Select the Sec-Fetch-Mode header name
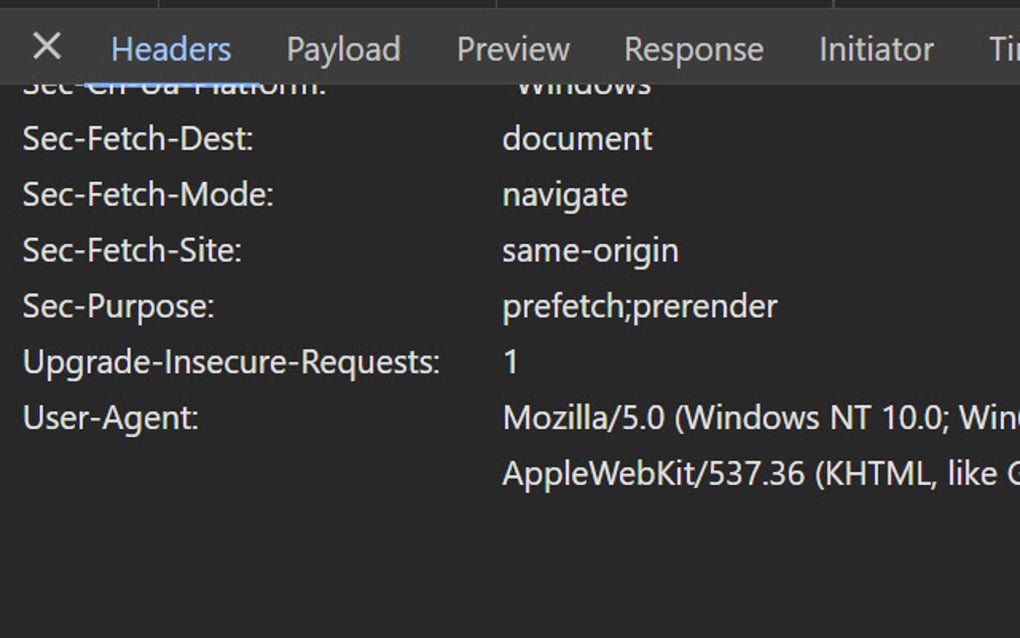The height and width of the screenshot is (638, 1020). point(148,195)
